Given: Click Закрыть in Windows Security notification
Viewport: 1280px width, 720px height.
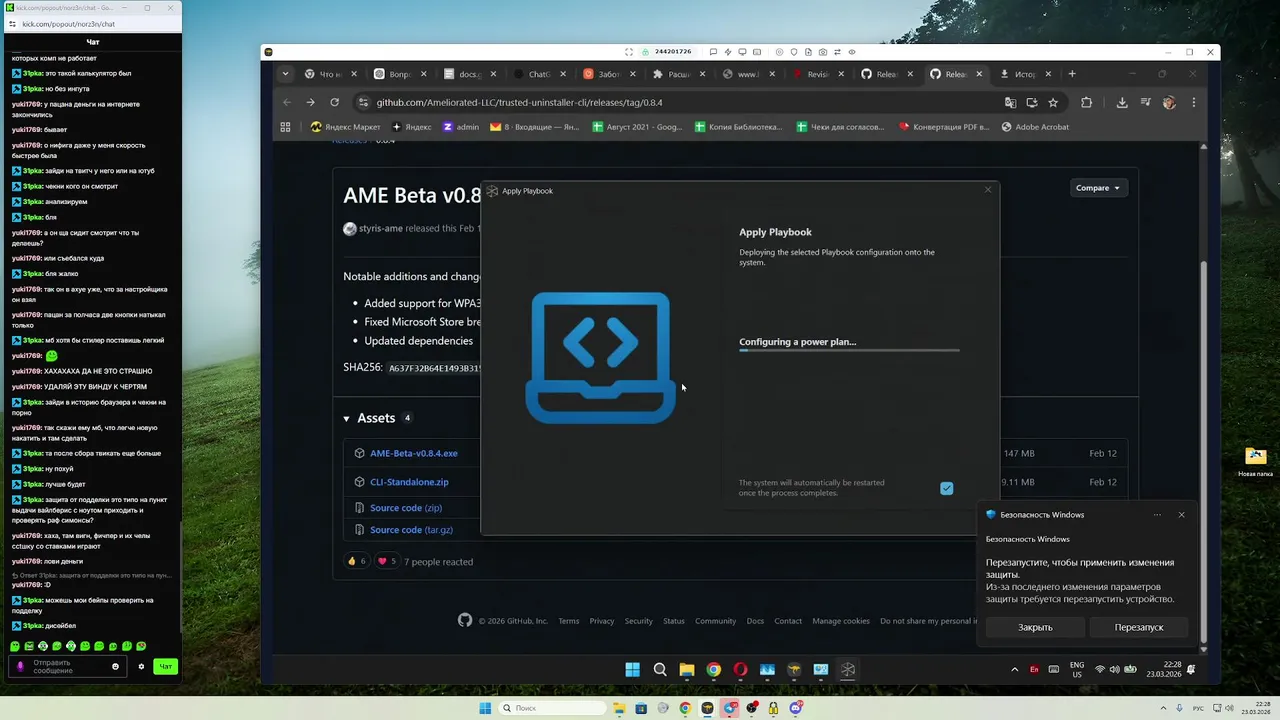Looking at the screenshot, I should pos(1035,627).
